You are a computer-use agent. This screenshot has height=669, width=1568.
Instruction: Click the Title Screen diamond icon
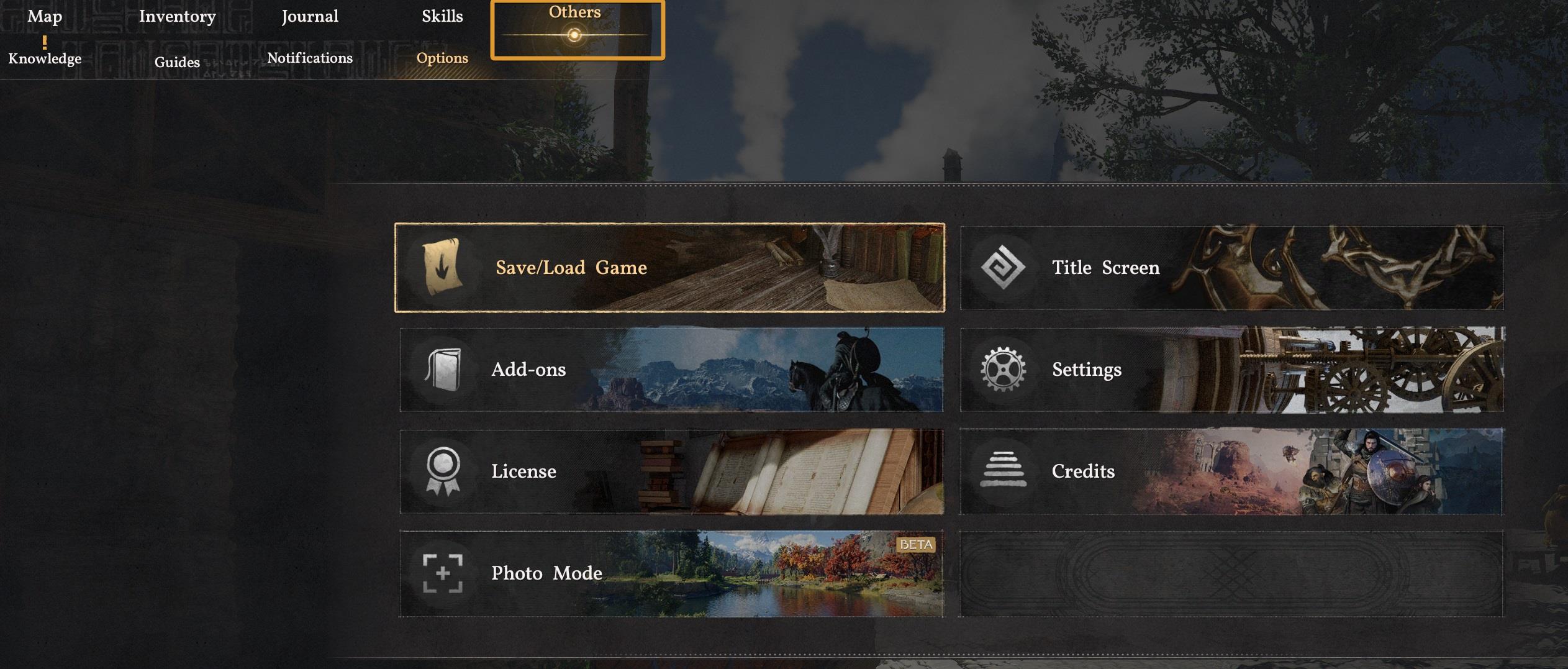point(1003,267)
